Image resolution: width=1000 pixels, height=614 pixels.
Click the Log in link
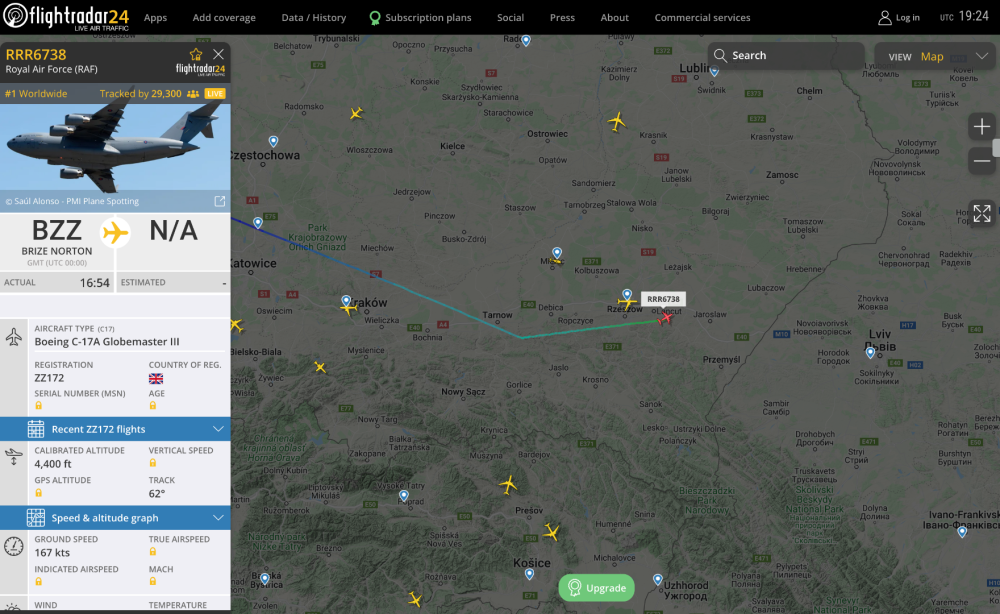(x=898, y=18)
